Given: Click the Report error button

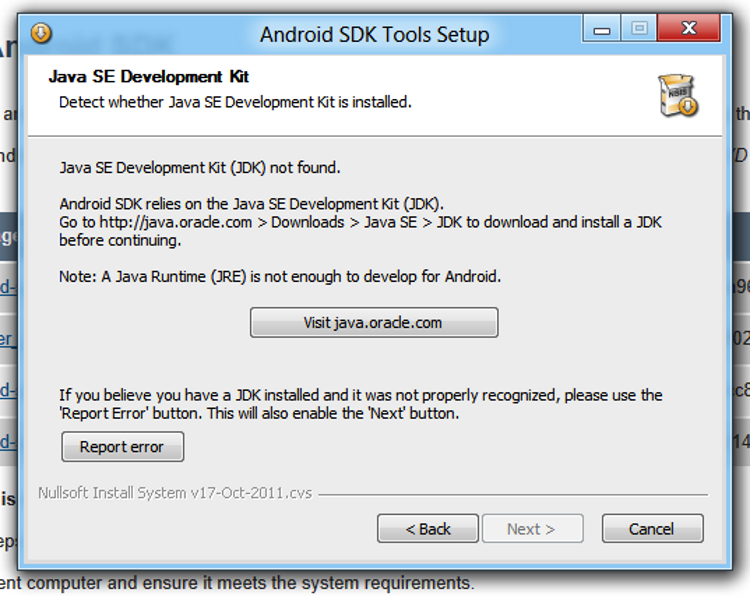Looking at the screenshot, I should [x=122, y=447].
